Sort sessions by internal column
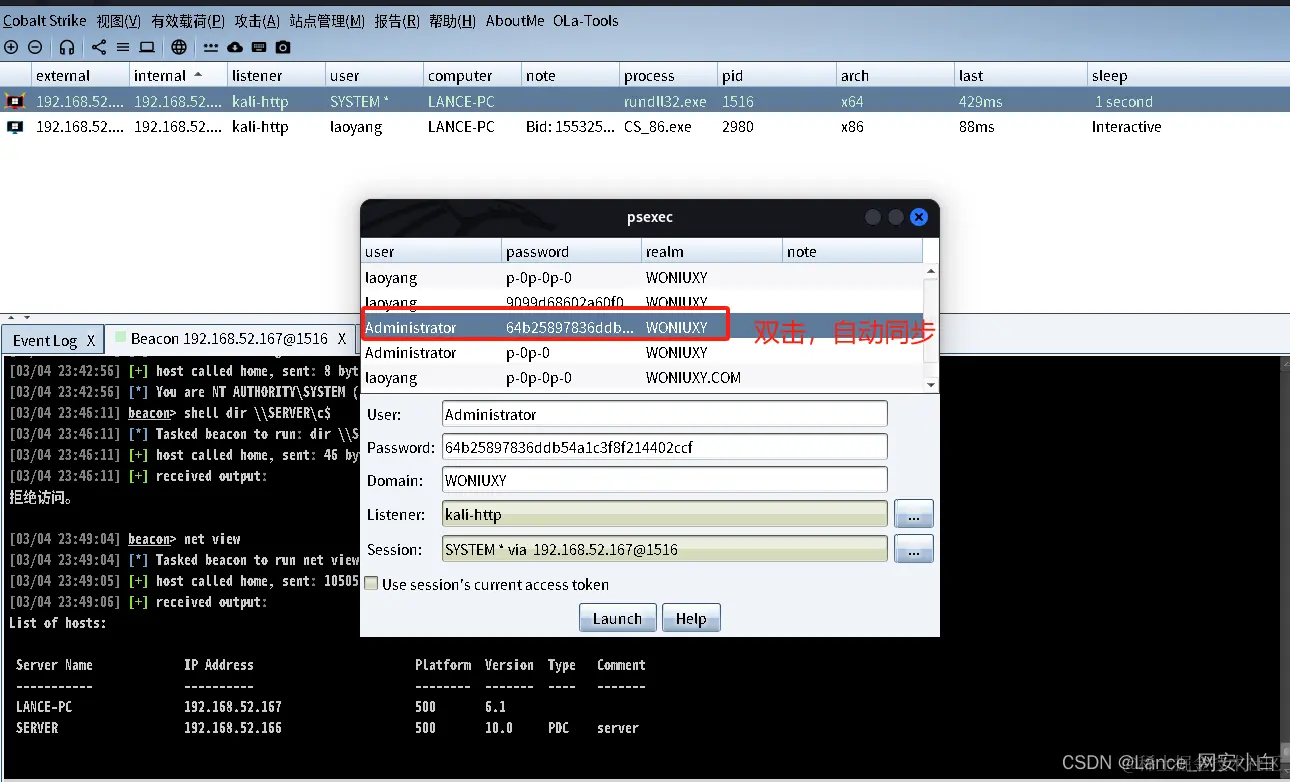 coord(177,75)
